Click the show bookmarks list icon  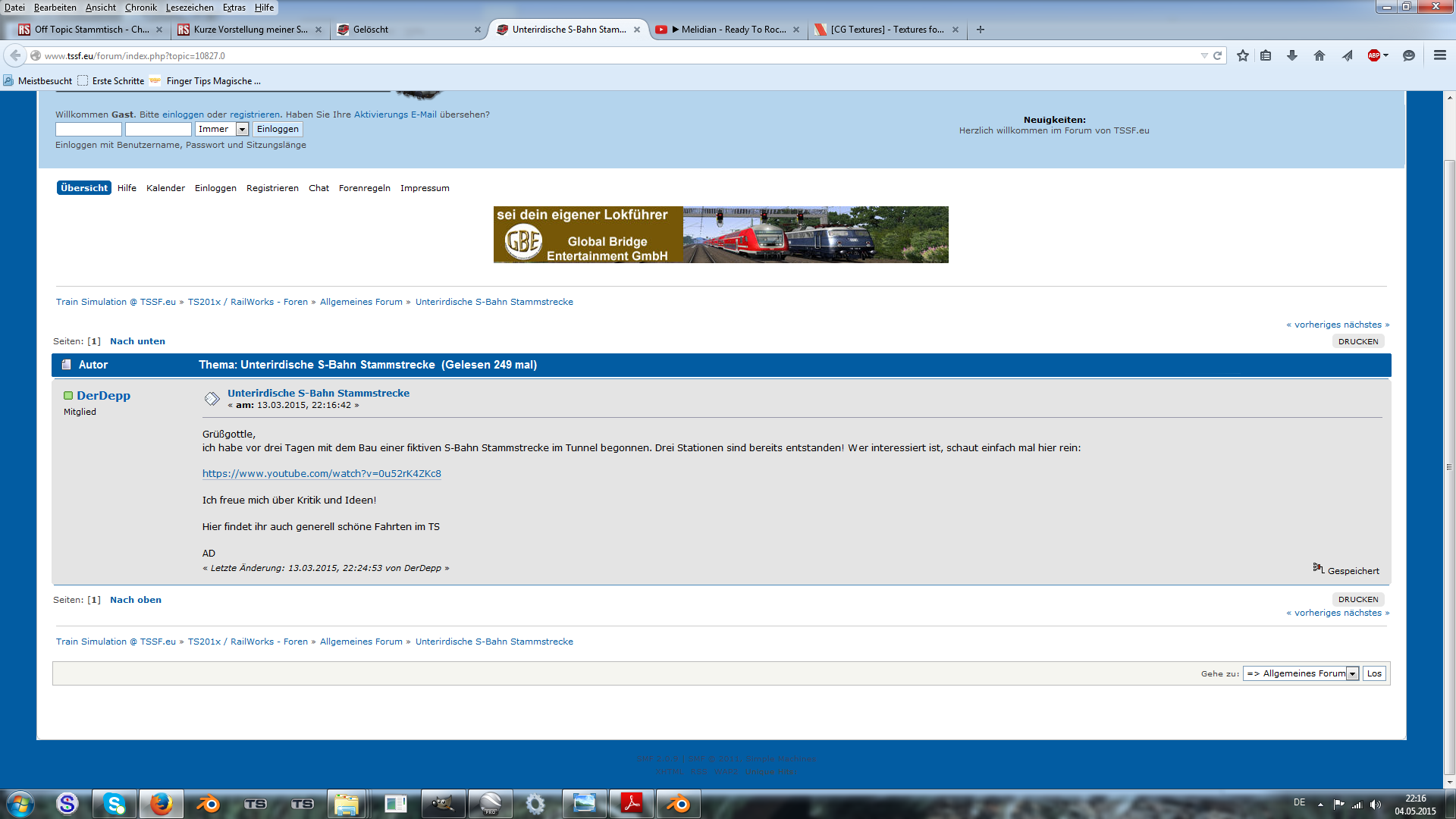(1266, 55)
